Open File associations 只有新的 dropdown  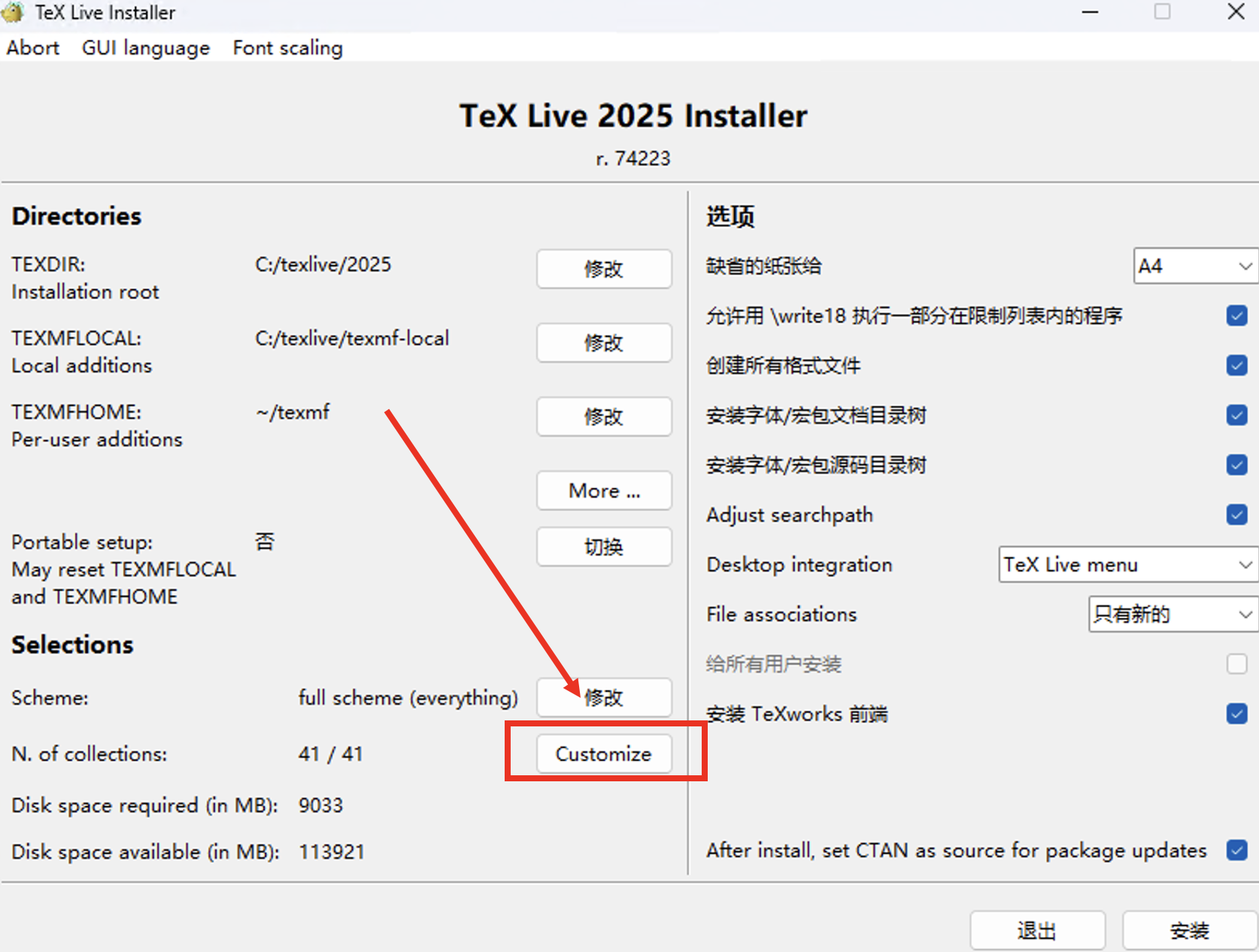[1173, 614]
